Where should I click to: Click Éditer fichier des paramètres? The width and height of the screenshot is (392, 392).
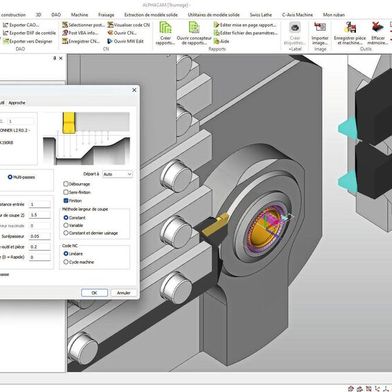coord(246,33)
